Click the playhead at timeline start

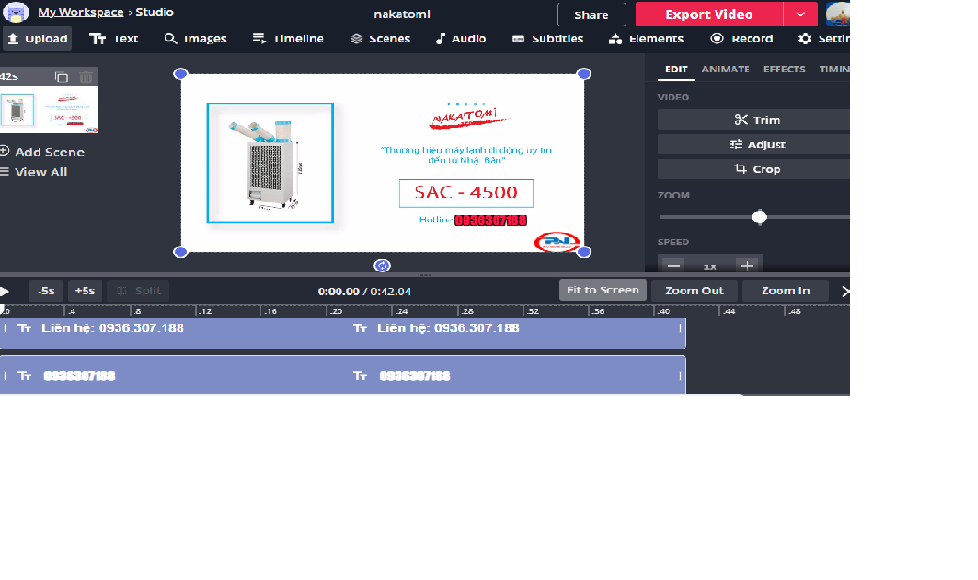click(2, 309)
